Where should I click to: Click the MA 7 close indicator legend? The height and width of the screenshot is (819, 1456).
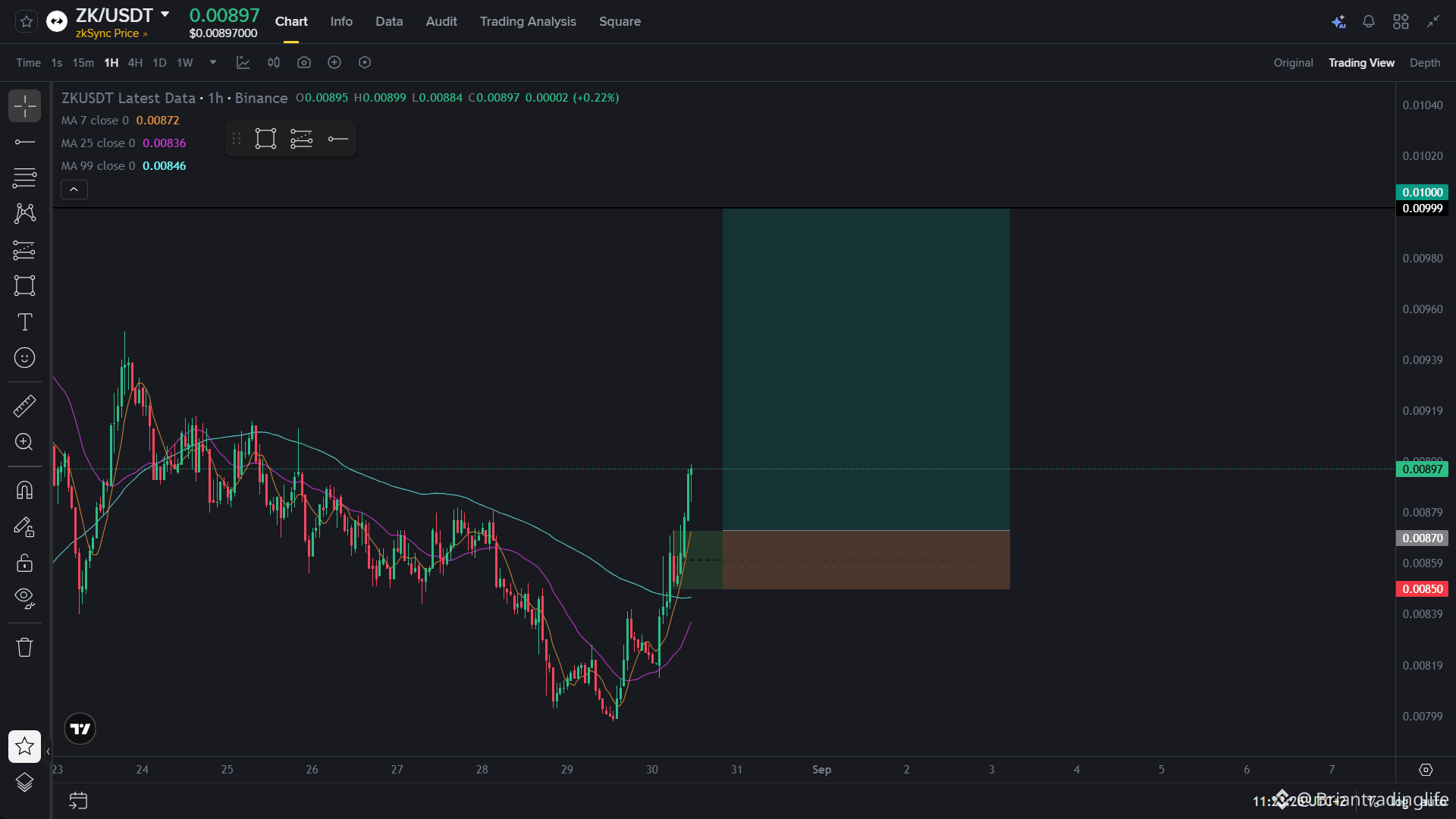click(120, 121)
